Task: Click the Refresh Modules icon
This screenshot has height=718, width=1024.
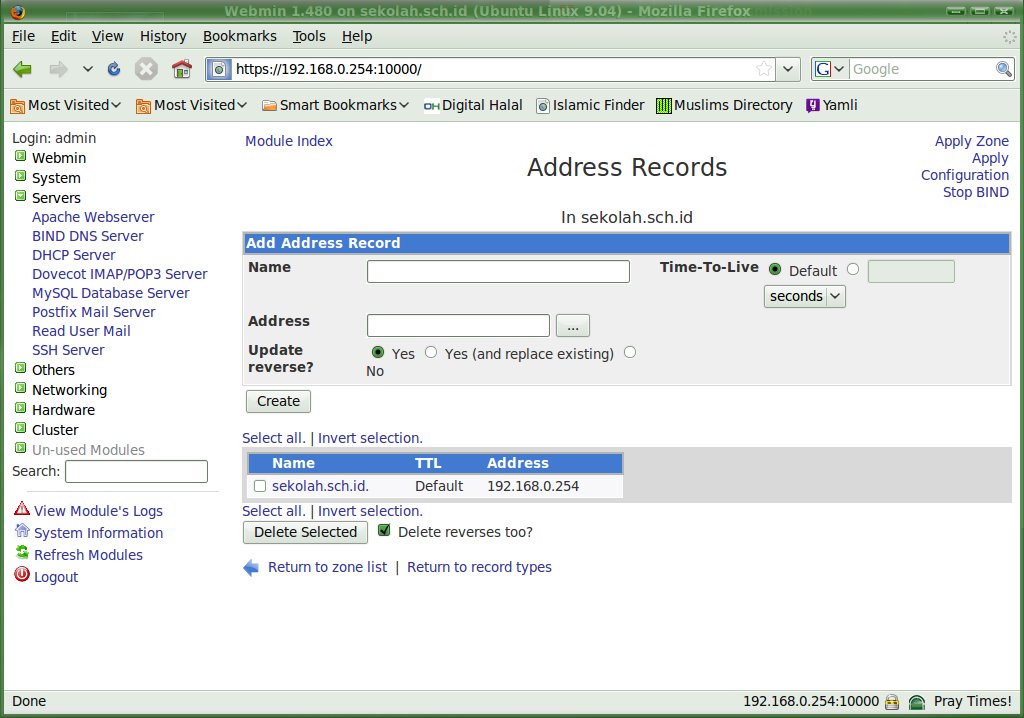Action: coord(22,553)
